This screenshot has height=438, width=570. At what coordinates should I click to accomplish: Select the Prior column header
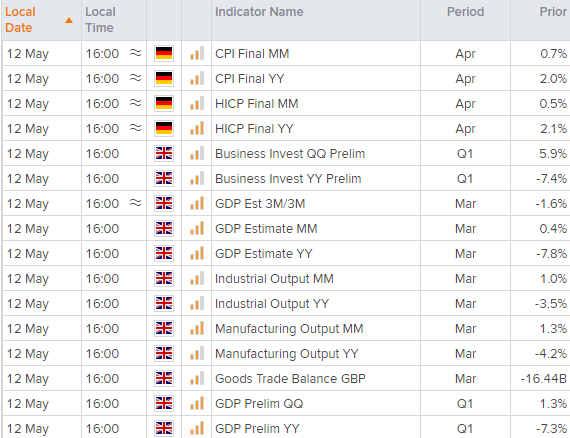(x=553, y=12)
